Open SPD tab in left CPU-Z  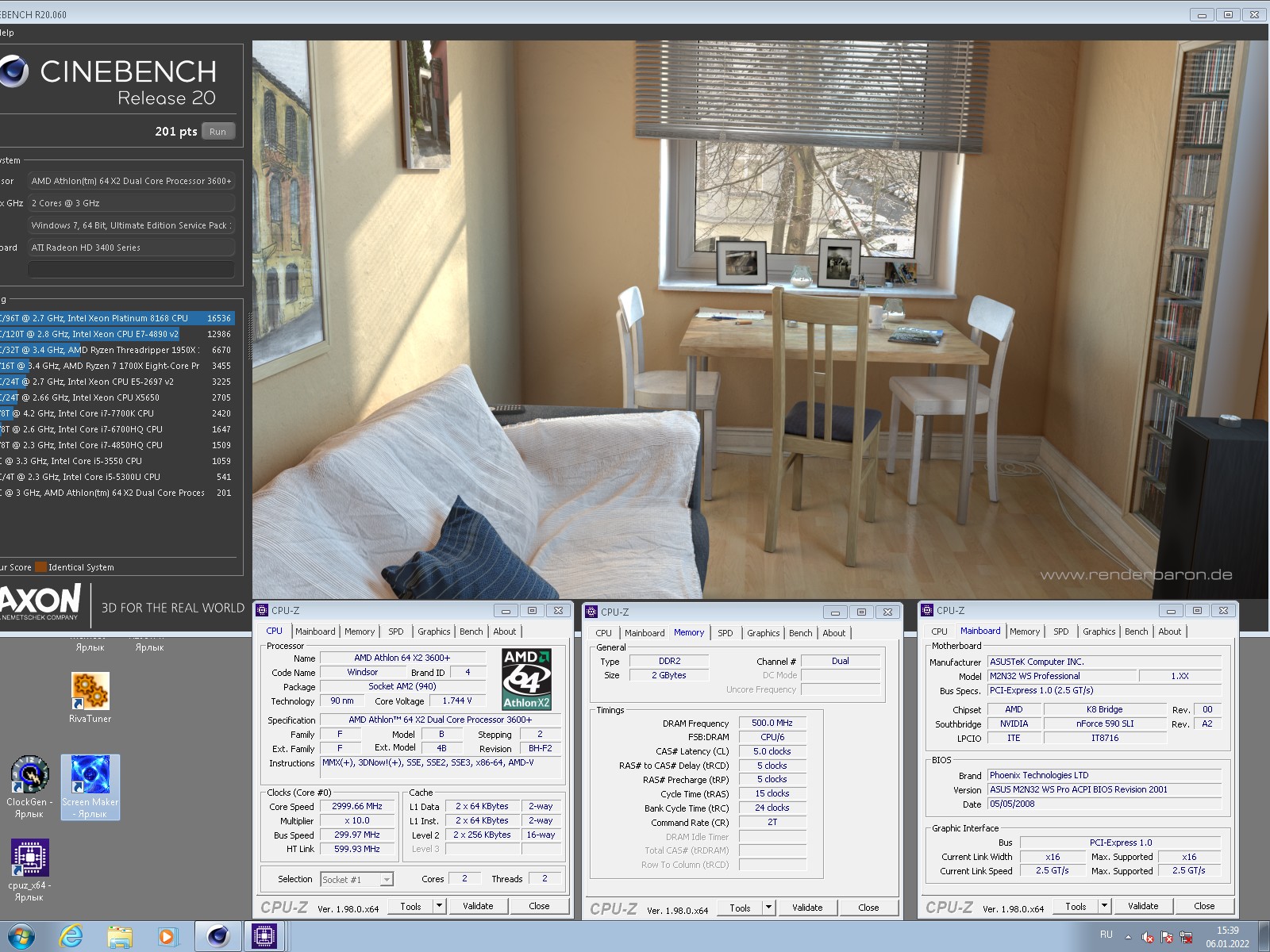396,631
